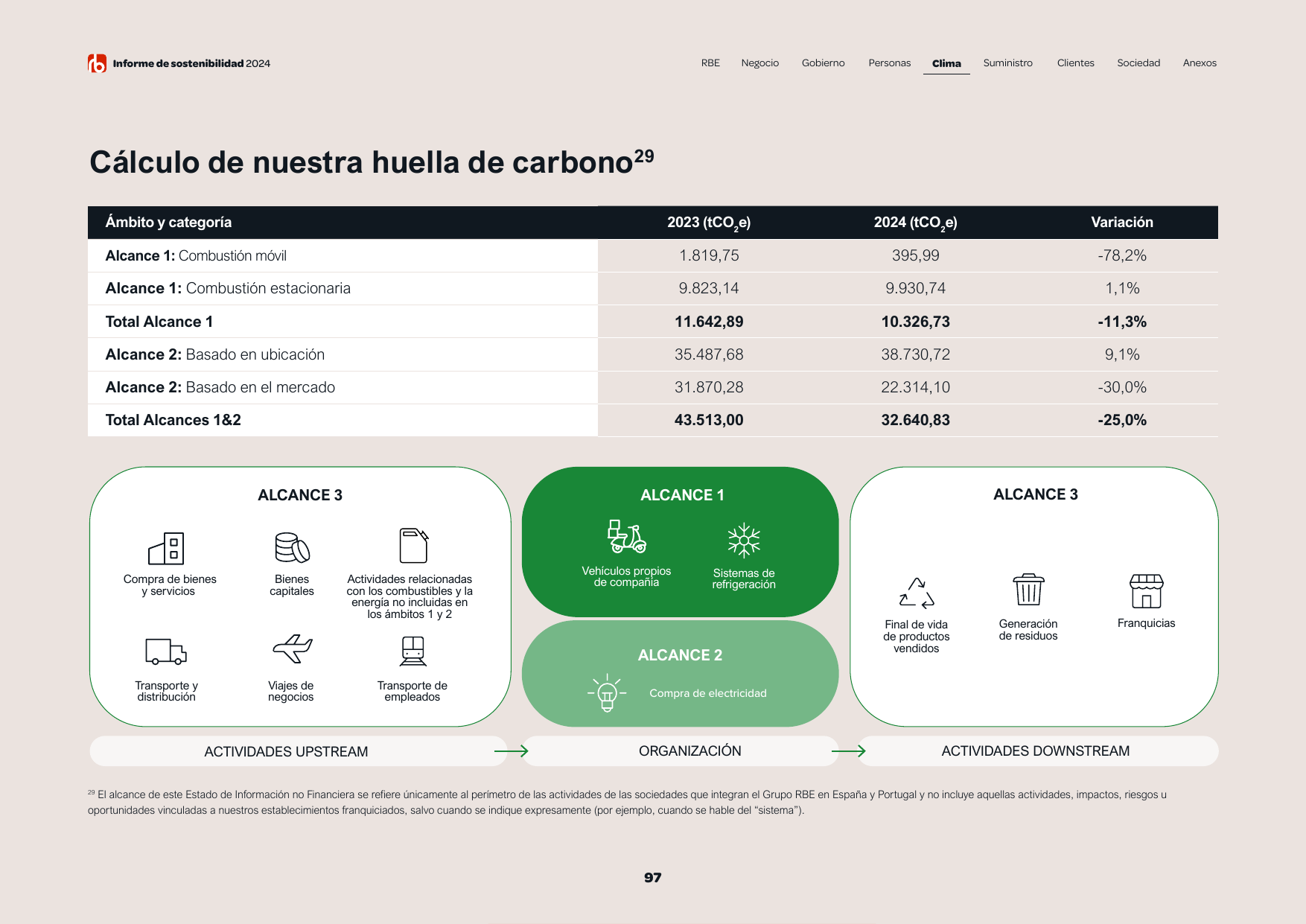The height and width of the screenshot is (924, 1306).
Task: Click the page number 97
Action: point(653,878)
